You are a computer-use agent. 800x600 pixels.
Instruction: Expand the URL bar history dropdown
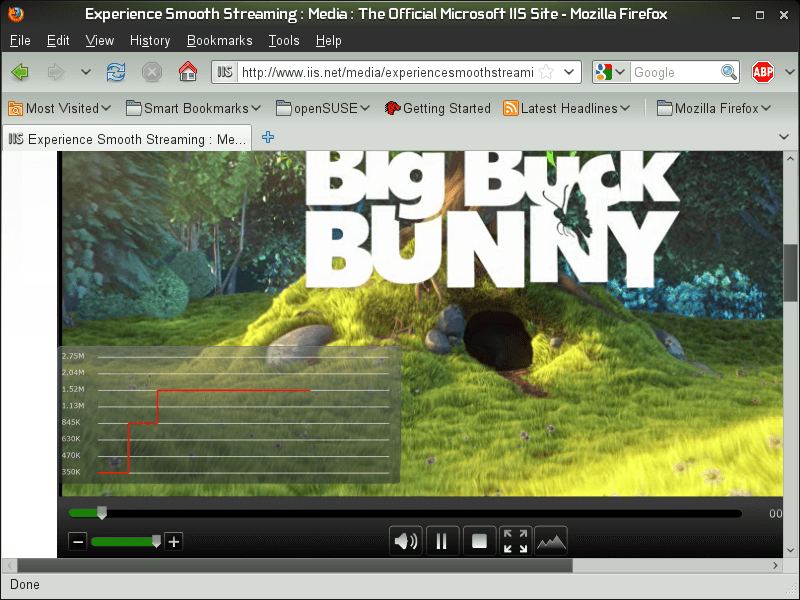(x=569, y=72)
